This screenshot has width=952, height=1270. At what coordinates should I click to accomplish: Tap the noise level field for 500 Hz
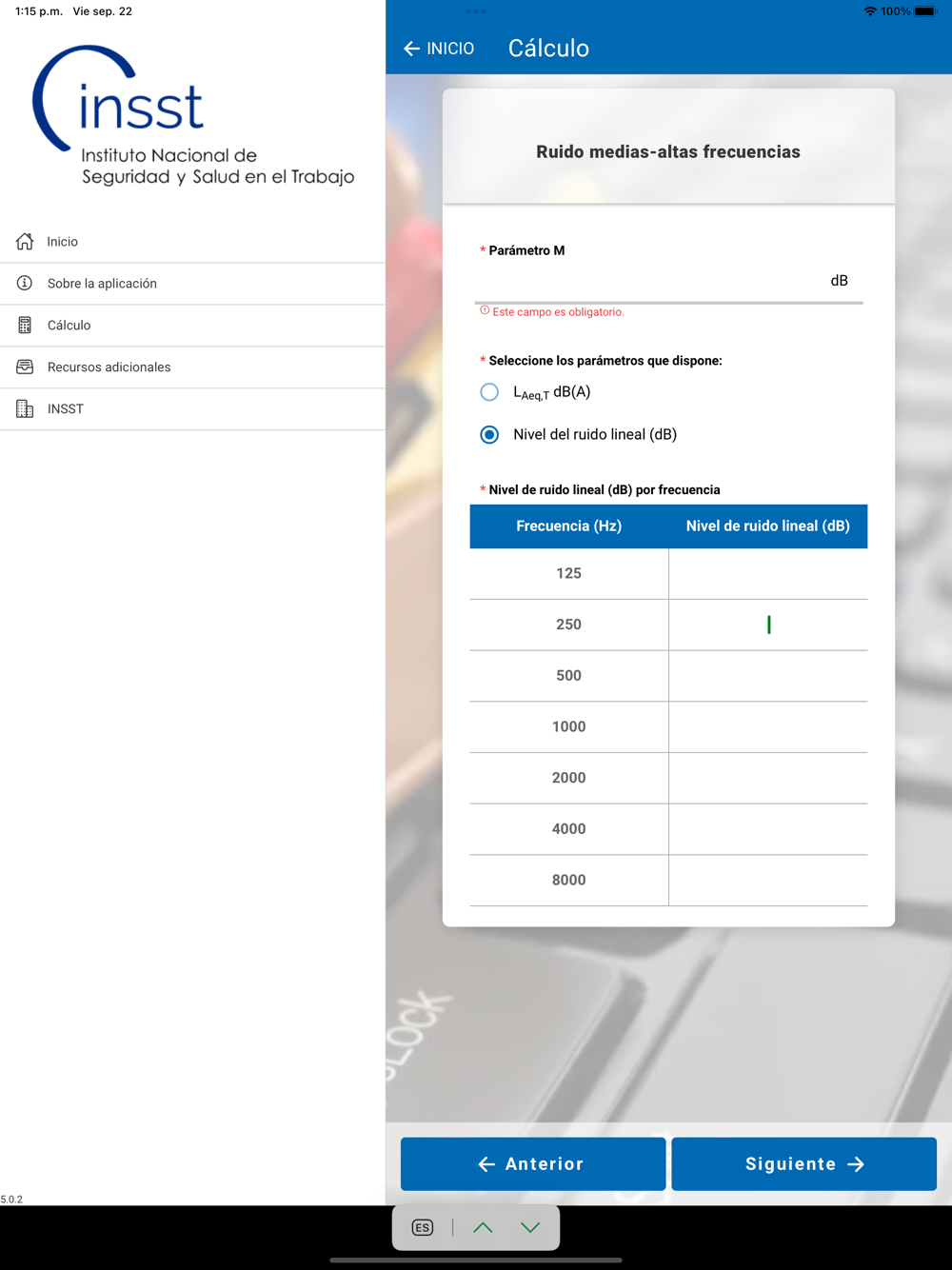tap(768, 676)
